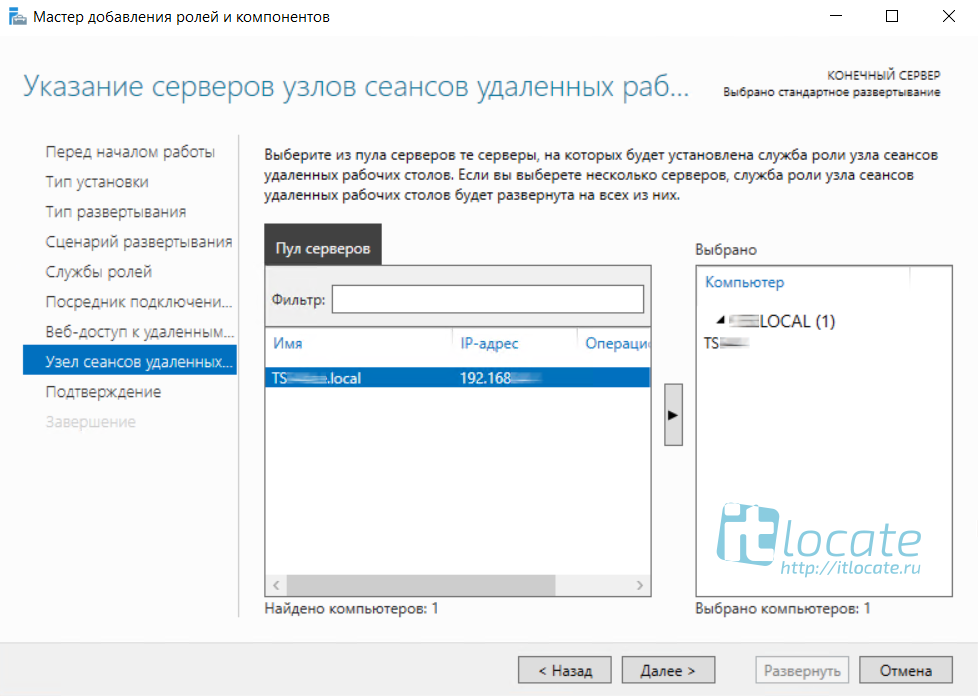
Task: Go back with the "< Назад" button
Action: point(565,670)
